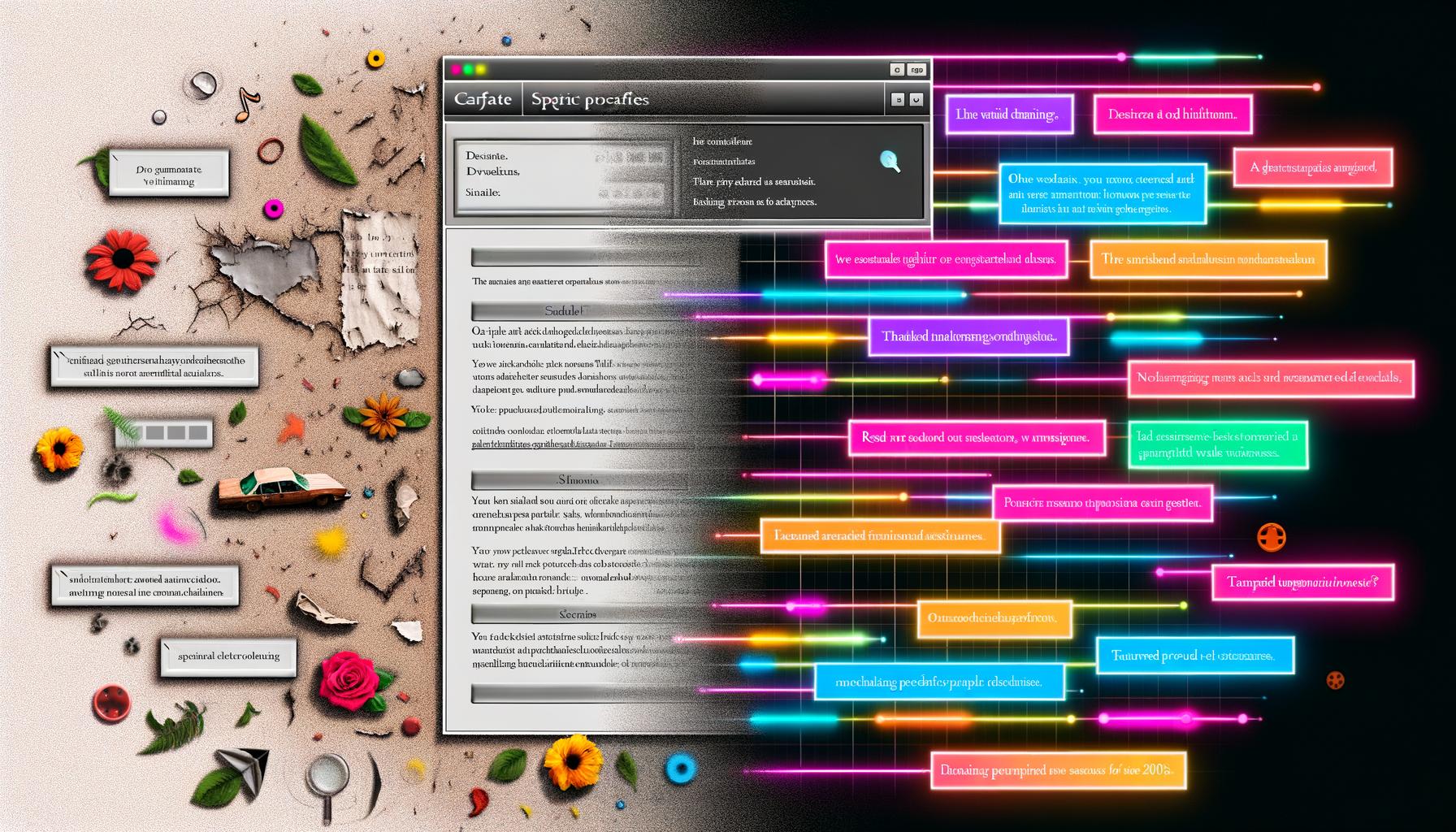Click the red round button icon
This screenshot has height=832, width=1456.
tap(111, 703)
